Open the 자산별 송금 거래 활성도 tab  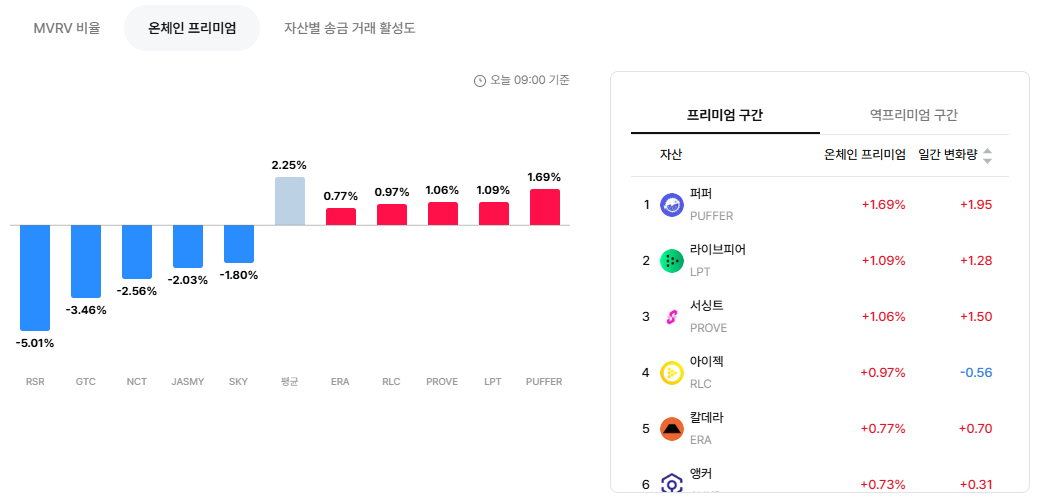click(x=350, y=28)
